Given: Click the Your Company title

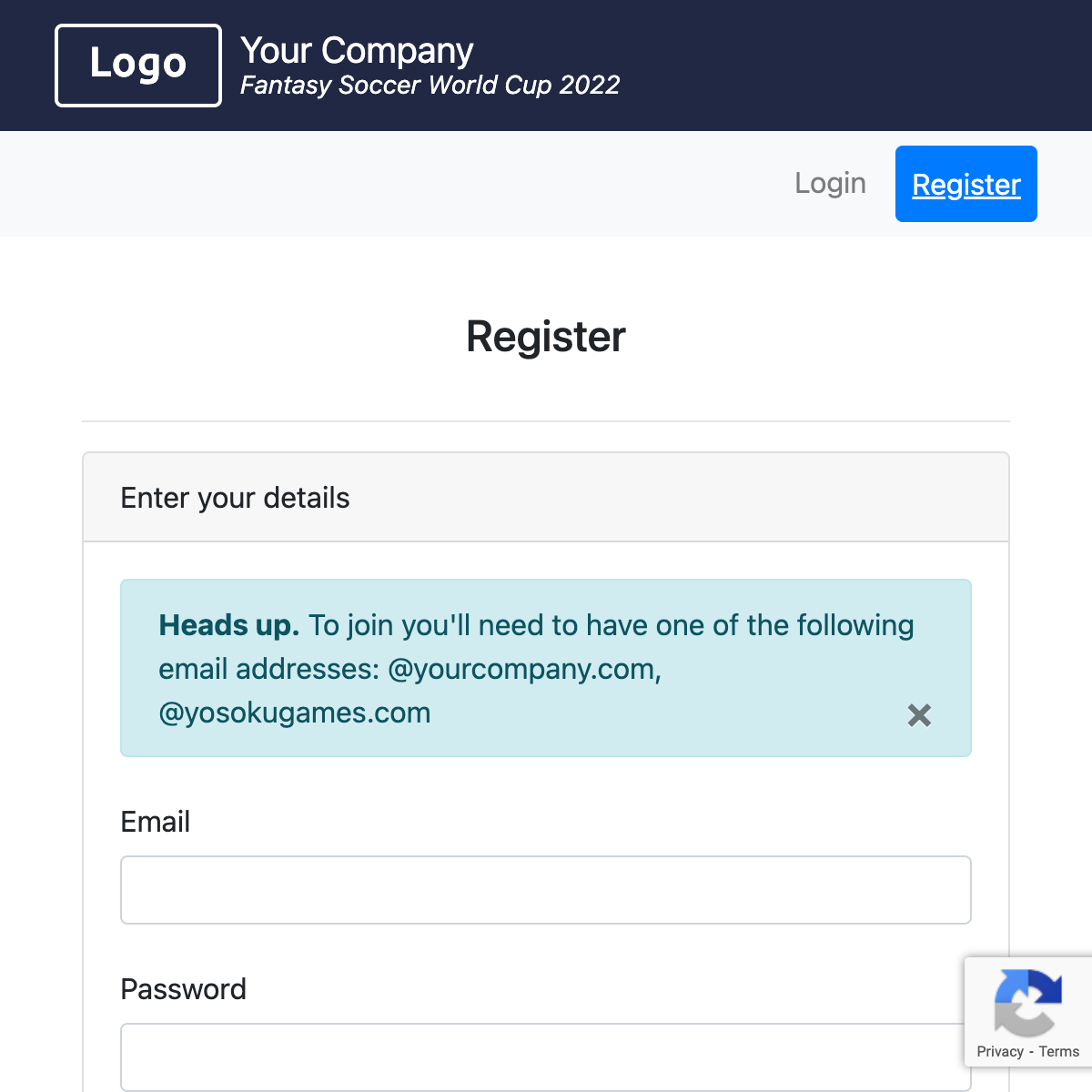Looking at the screenshot, I should [357, 51].
